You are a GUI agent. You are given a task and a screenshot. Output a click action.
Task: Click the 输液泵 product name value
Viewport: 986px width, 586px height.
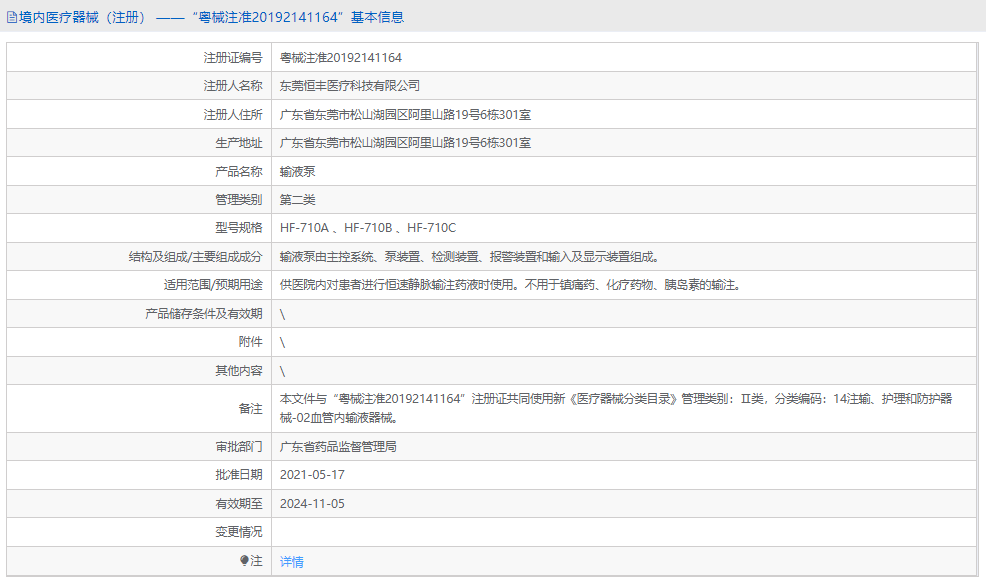301,171
